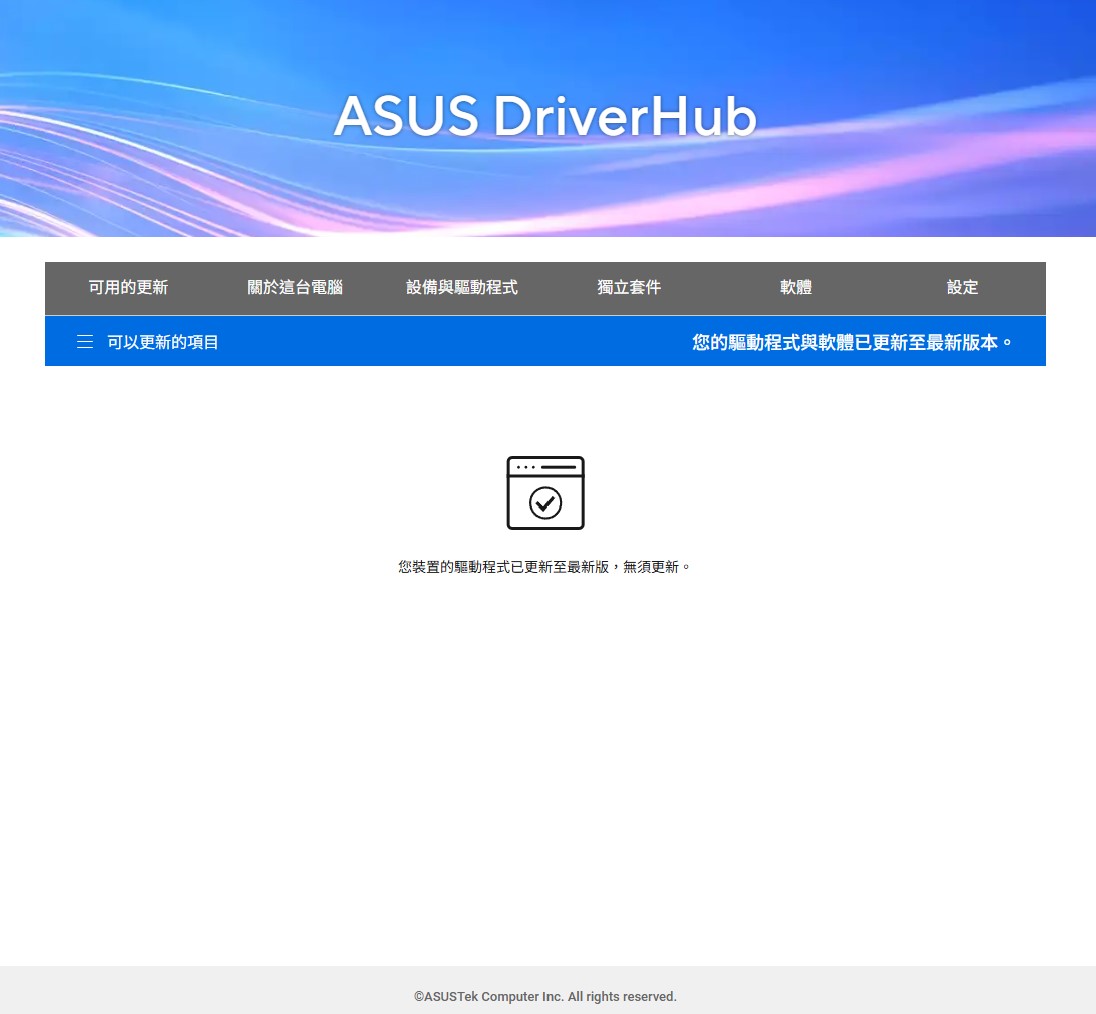Go to the 獨立套件 tab

tap(629, 287)
